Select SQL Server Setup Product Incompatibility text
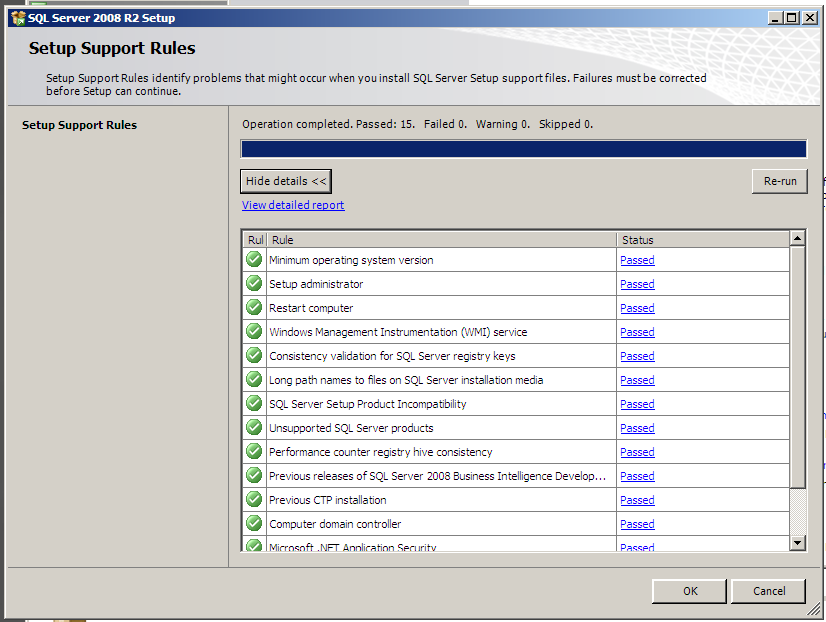Viewport: 826px width, 622px height. [368, 404]
